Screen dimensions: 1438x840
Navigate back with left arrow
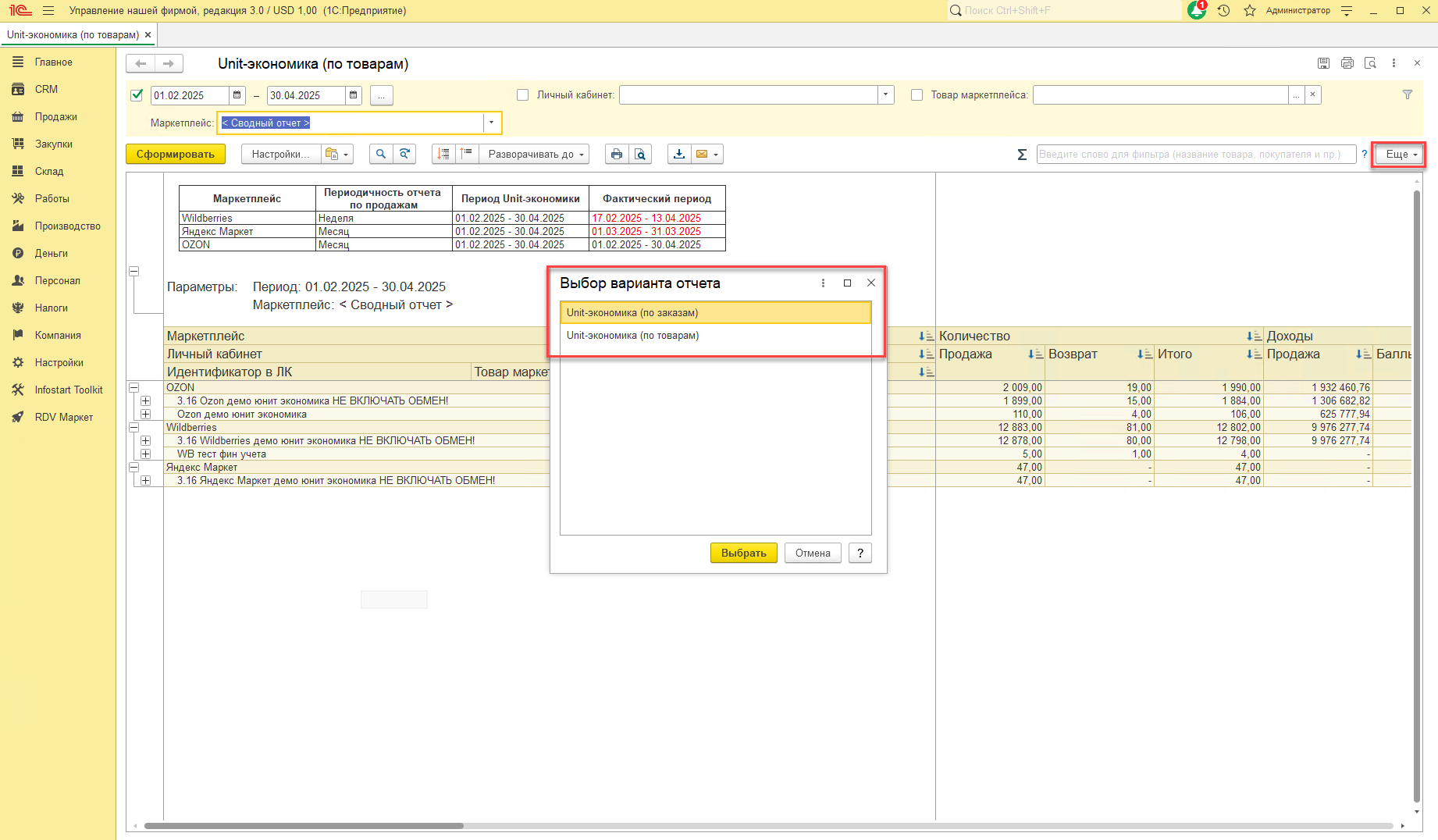(141, 64)
